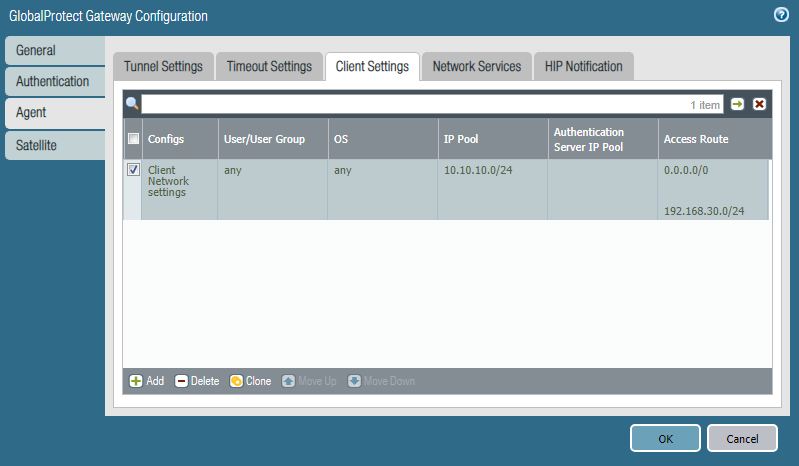Click the magnifier search icon
799x466 pixels.
point(132,103)
